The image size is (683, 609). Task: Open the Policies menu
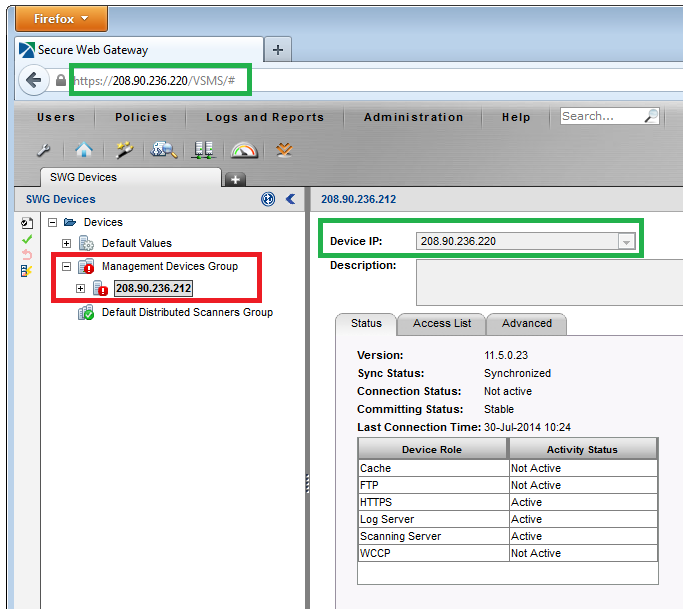pyautogui.click(x=141, y=117)
